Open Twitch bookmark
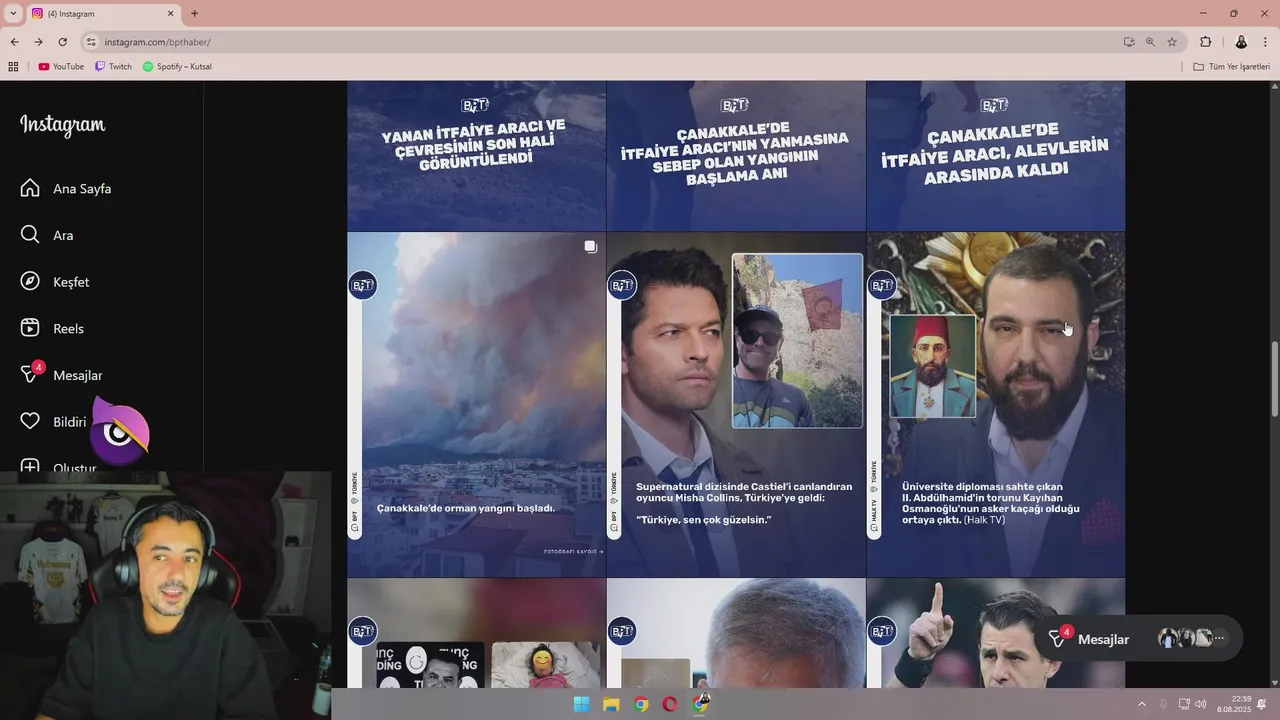This screenshot has width=1280, height=720. pos(113,67)
